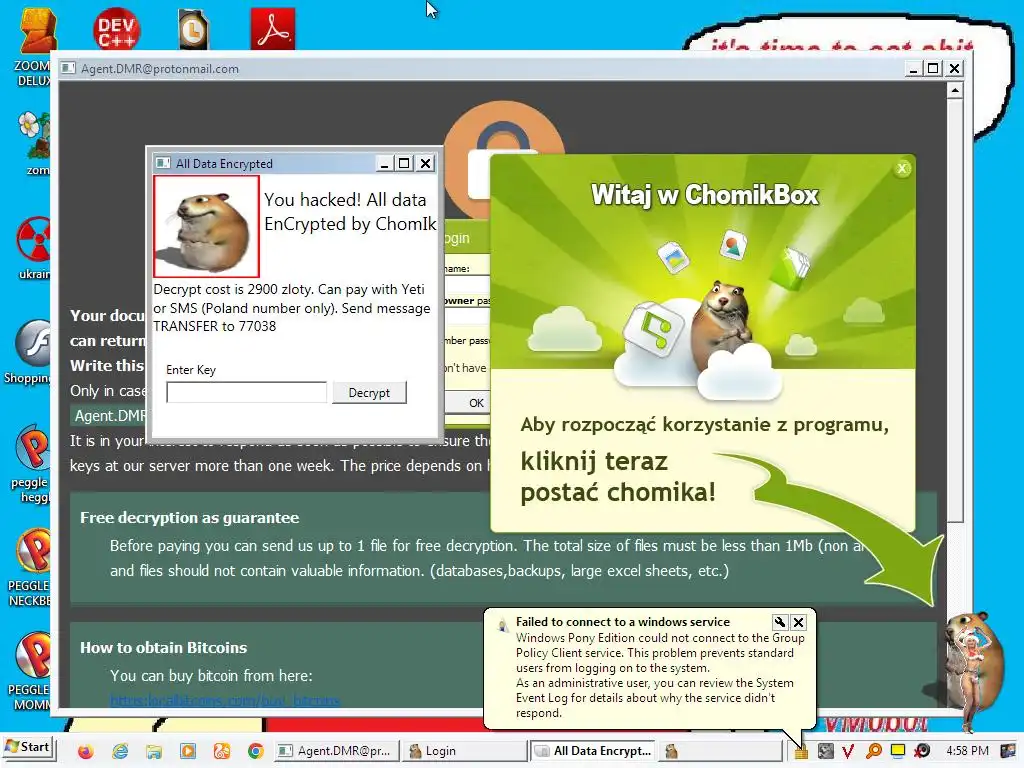Click the red V icon in system tray
This screenshot has width=1024, height=768.
848,752
